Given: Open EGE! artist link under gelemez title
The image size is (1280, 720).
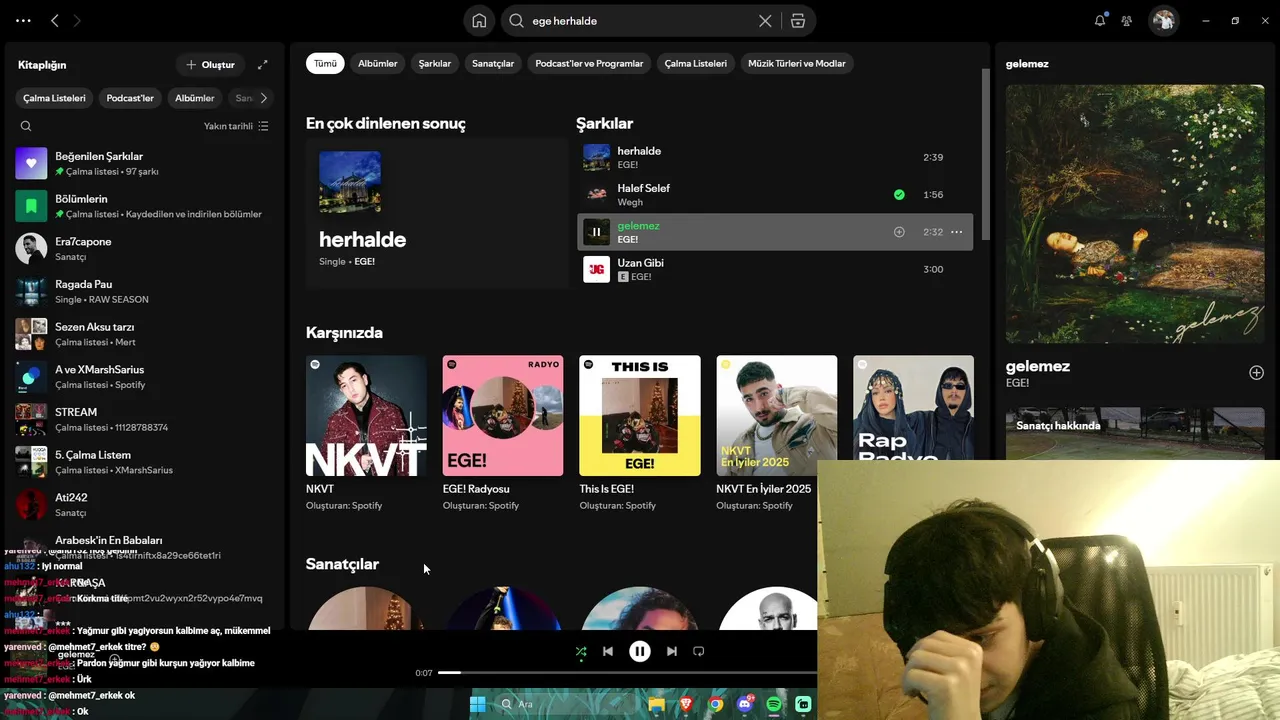Looking at the screenshot, I should click(x=1017, y=383).
